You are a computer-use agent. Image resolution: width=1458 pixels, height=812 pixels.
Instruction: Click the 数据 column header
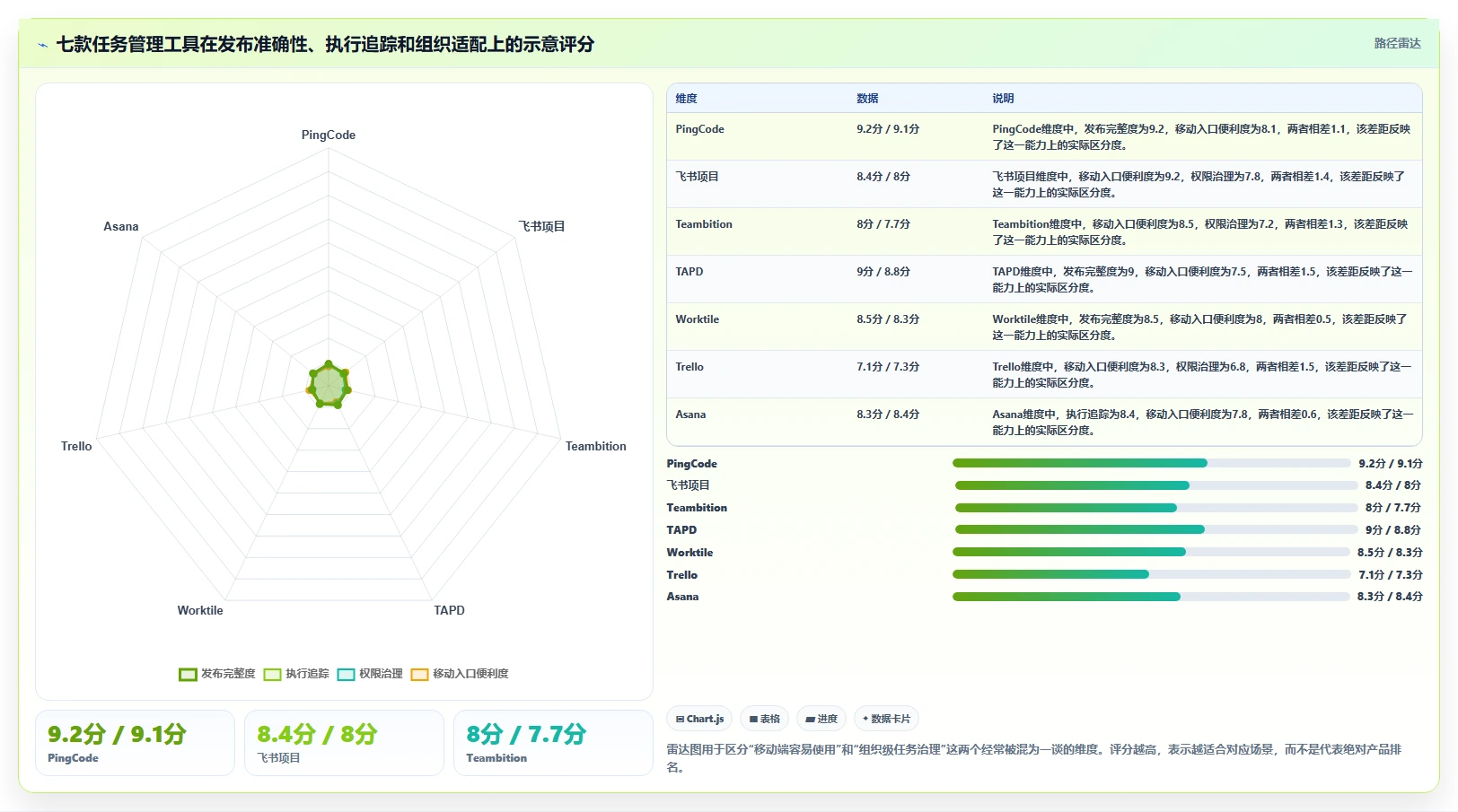867,99
